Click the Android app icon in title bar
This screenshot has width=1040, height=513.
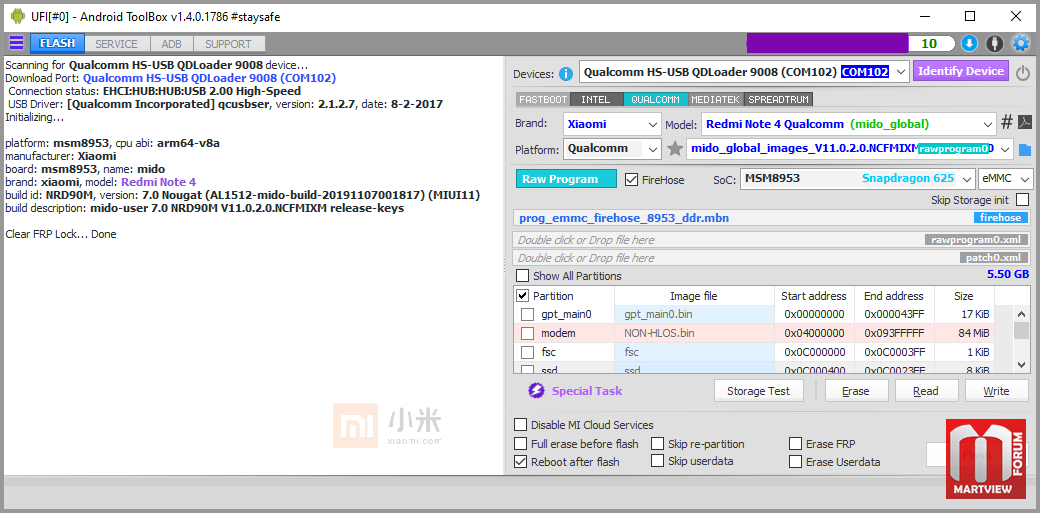click(x=17, y=16)
